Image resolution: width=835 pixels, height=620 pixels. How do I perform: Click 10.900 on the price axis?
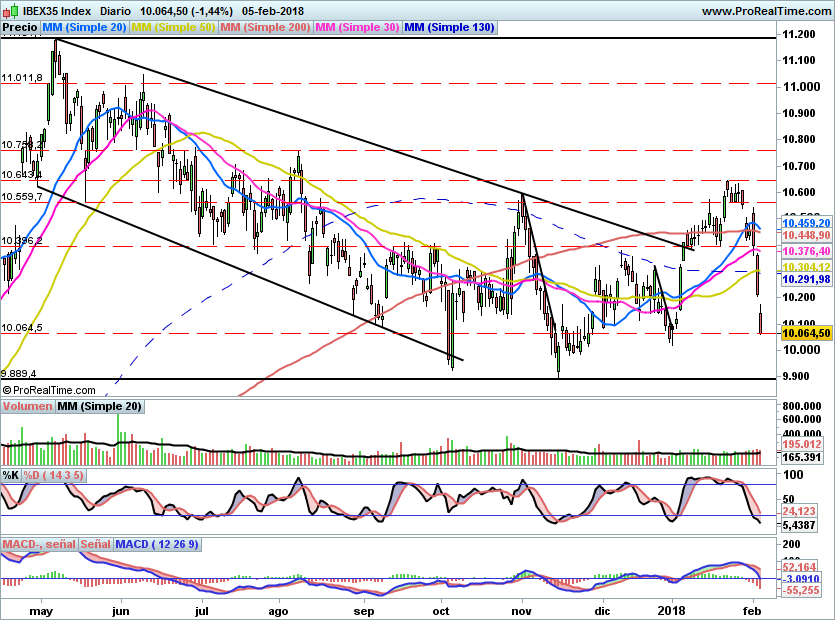(x=798, y=113)
